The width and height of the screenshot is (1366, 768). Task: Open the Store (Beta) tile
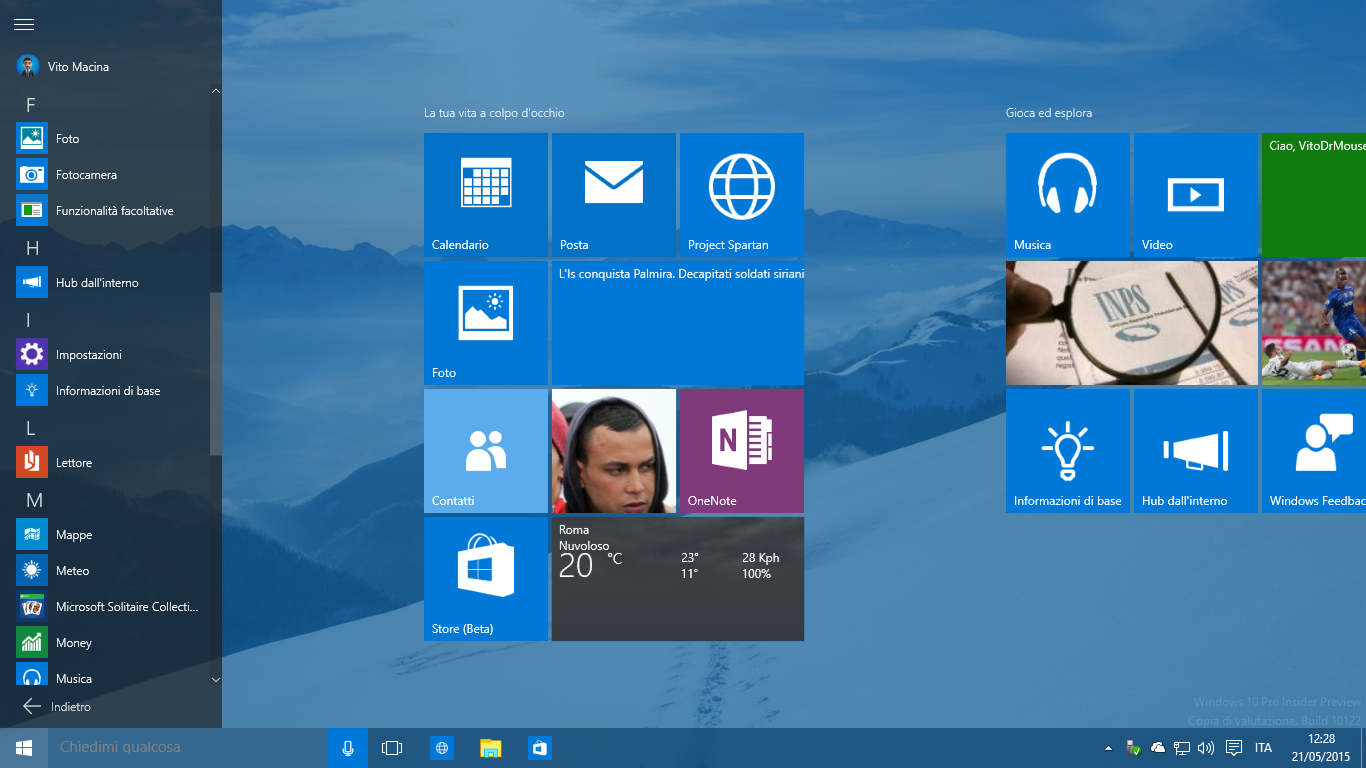coord(486,579)
